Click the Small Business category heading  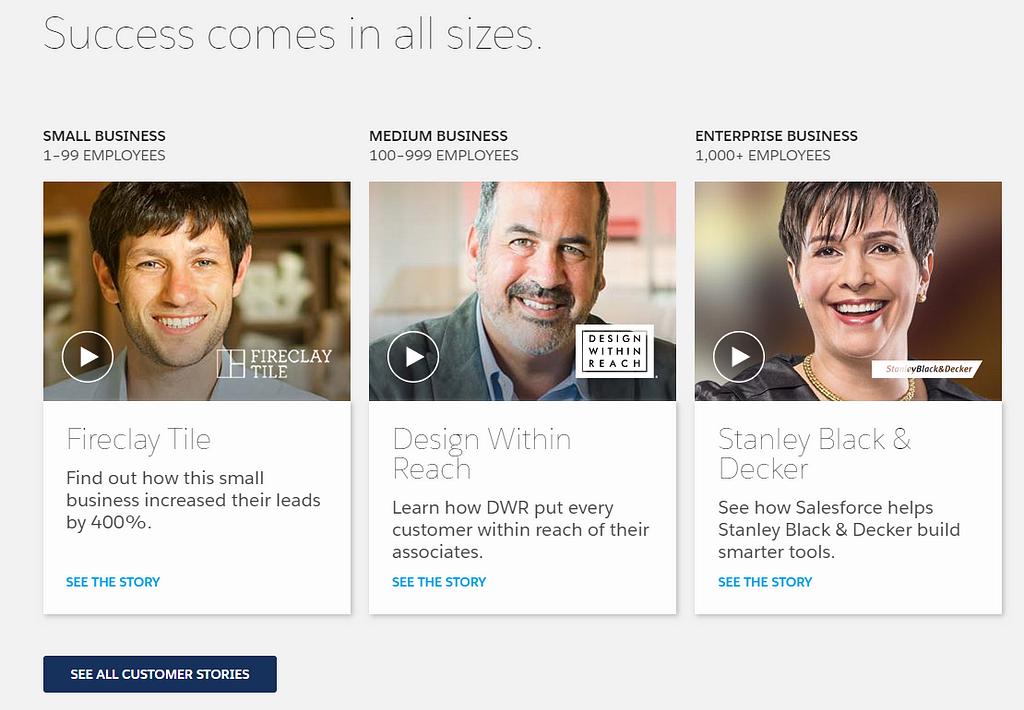point(104,136)
